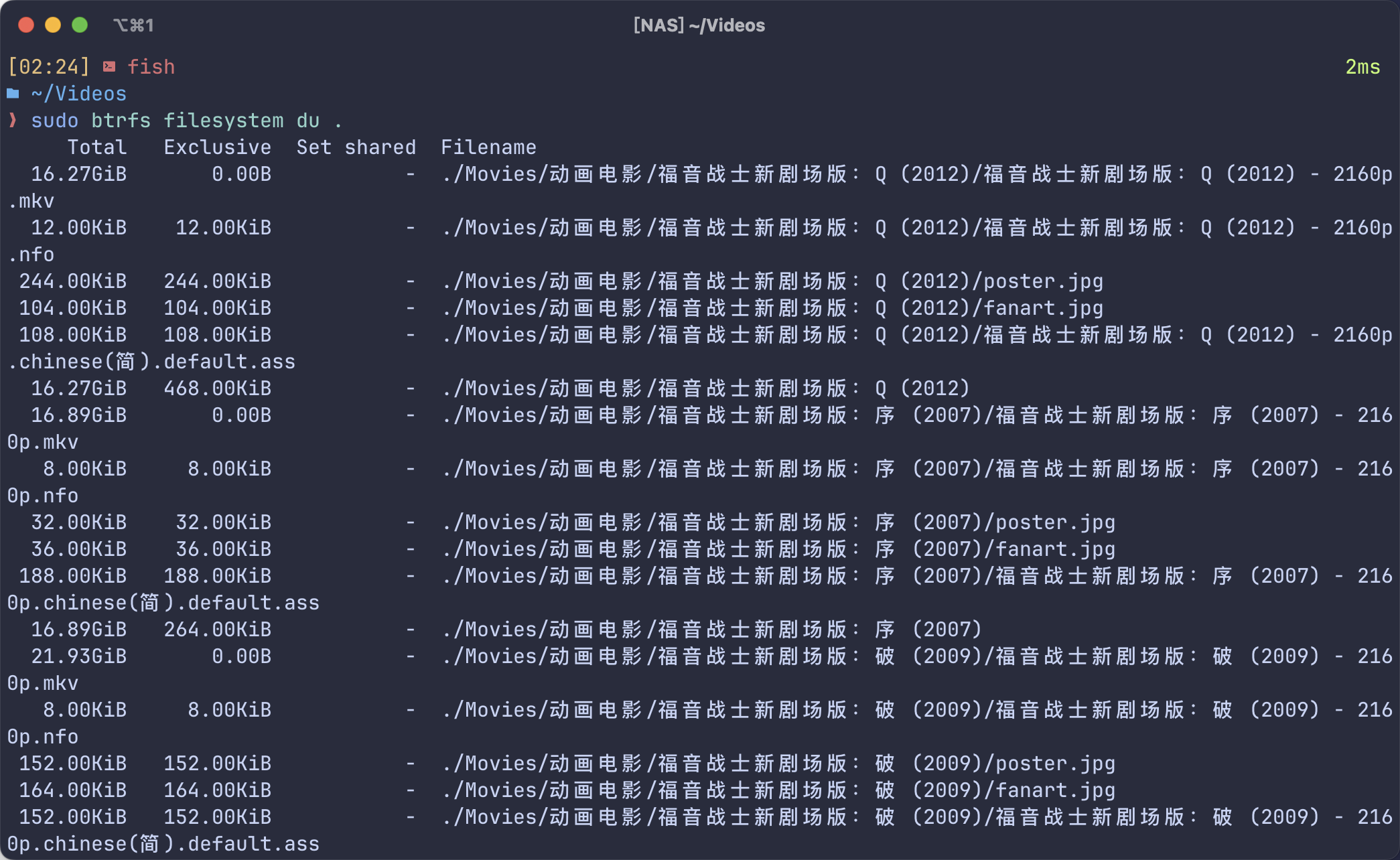Click the first 12.00KiB total value
Image resolution: width=1400 pixels, height=860 pixels.
pos(79,227)
